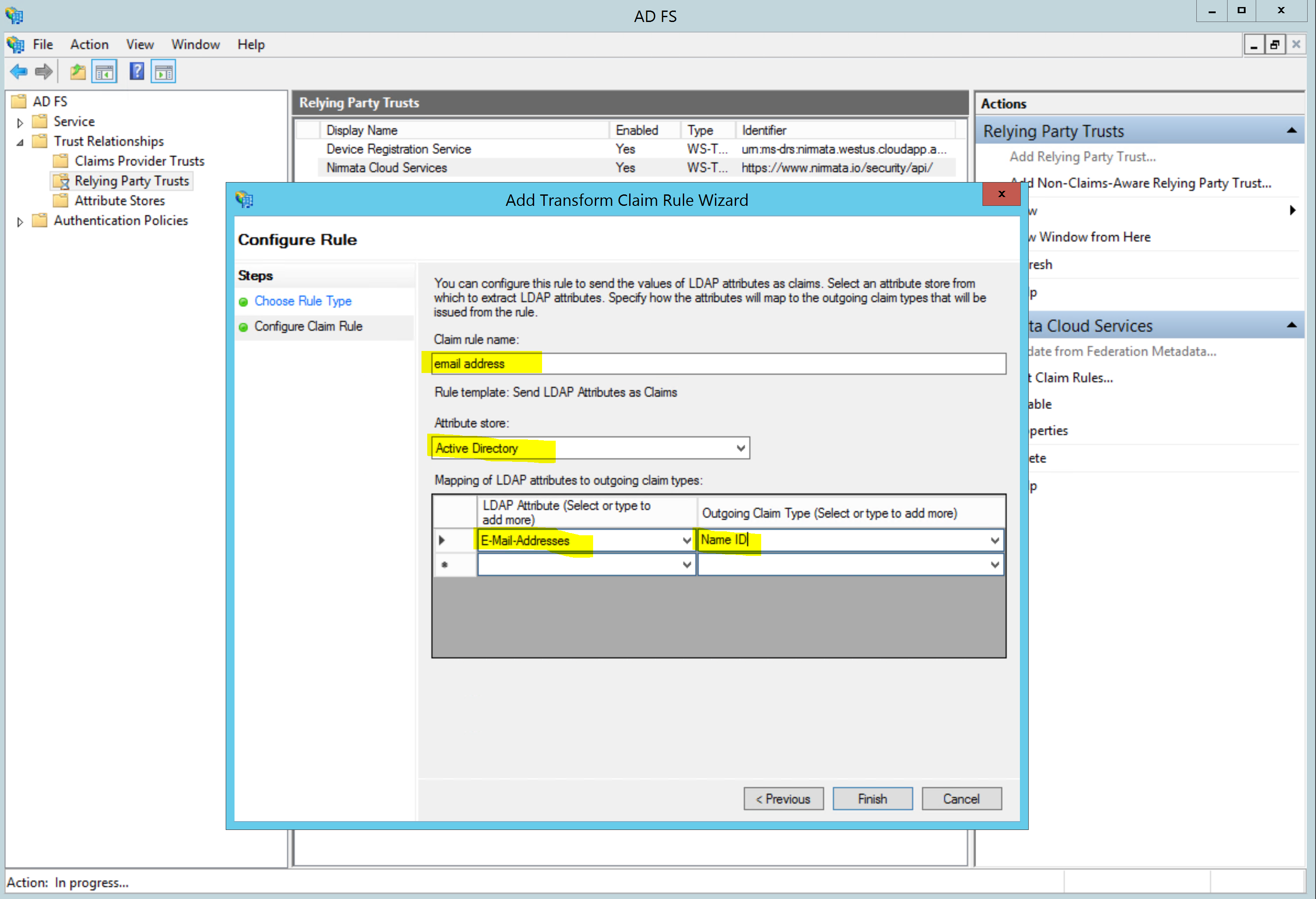Screen dimensions: 1316x899
Task: Click Update from Federation Metadata action
Action: pos(1122,351)
